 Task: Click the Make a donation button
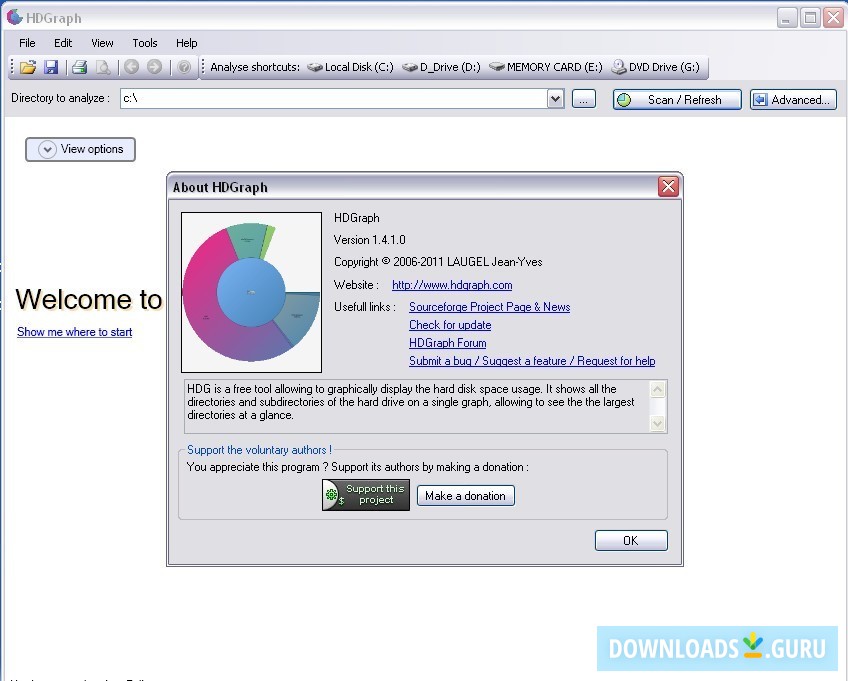pyautogui.click(x=466, y=496)
